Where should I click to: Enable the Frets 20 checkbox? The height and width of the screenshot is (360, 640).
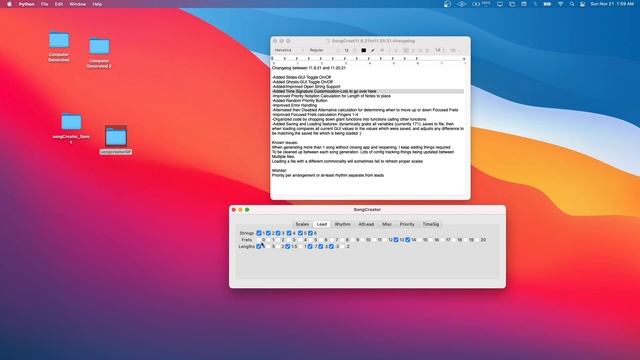478,240
